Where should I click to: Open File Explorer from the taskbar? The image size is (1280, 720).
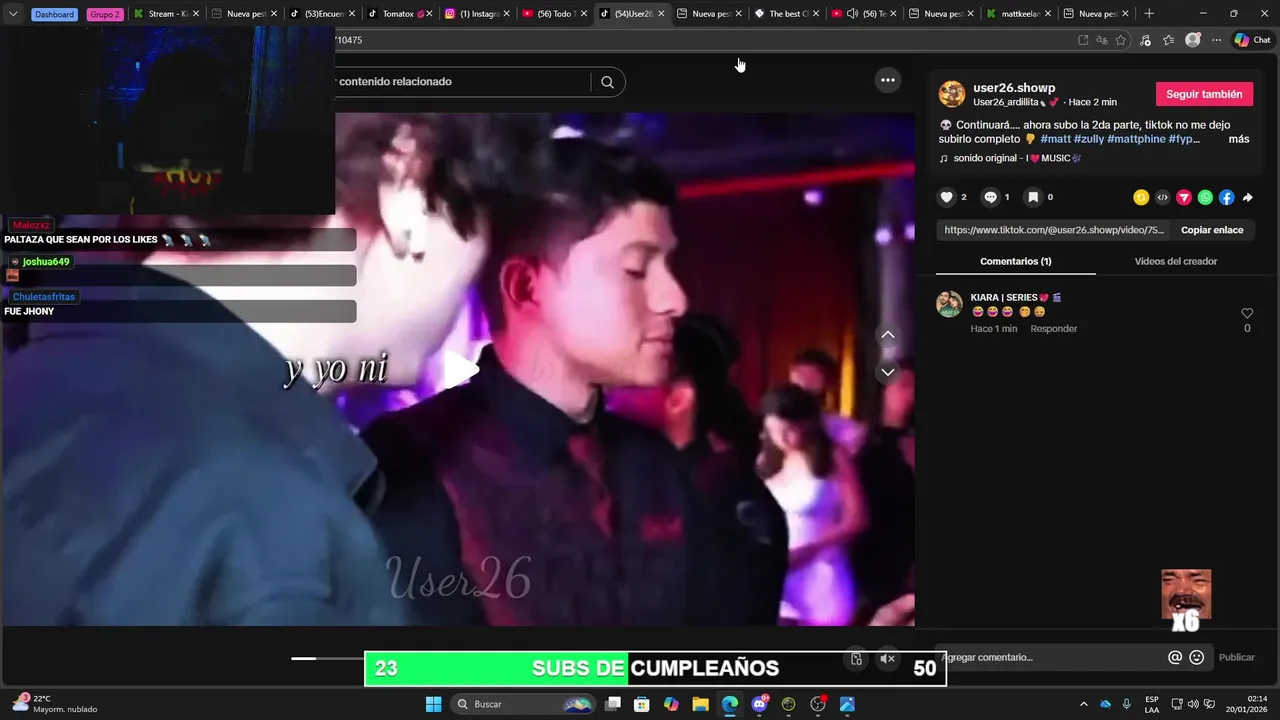click(x=700, y=704)
